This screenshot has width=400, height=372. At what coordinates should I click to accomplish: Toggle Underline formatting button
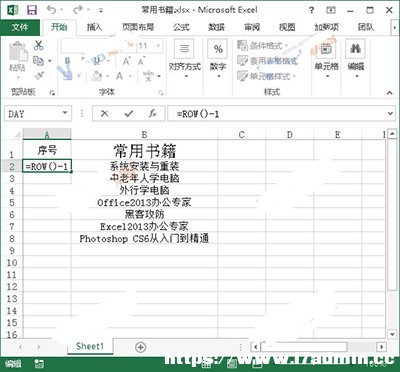coord(97,61)
